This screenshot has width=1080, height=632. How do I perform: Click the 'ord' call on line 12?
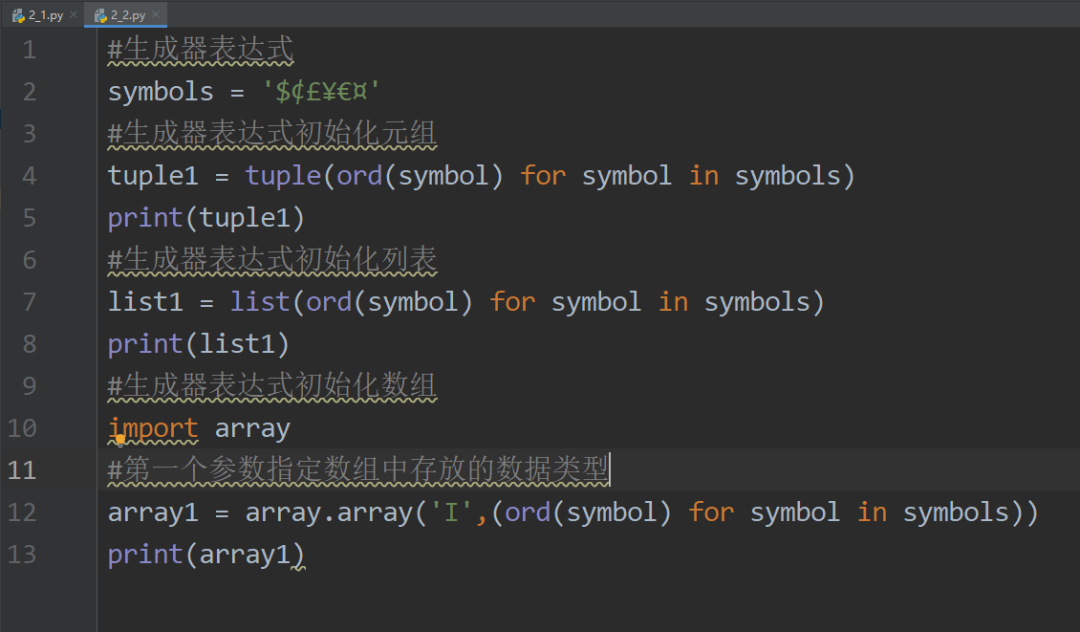click(528, 512)
